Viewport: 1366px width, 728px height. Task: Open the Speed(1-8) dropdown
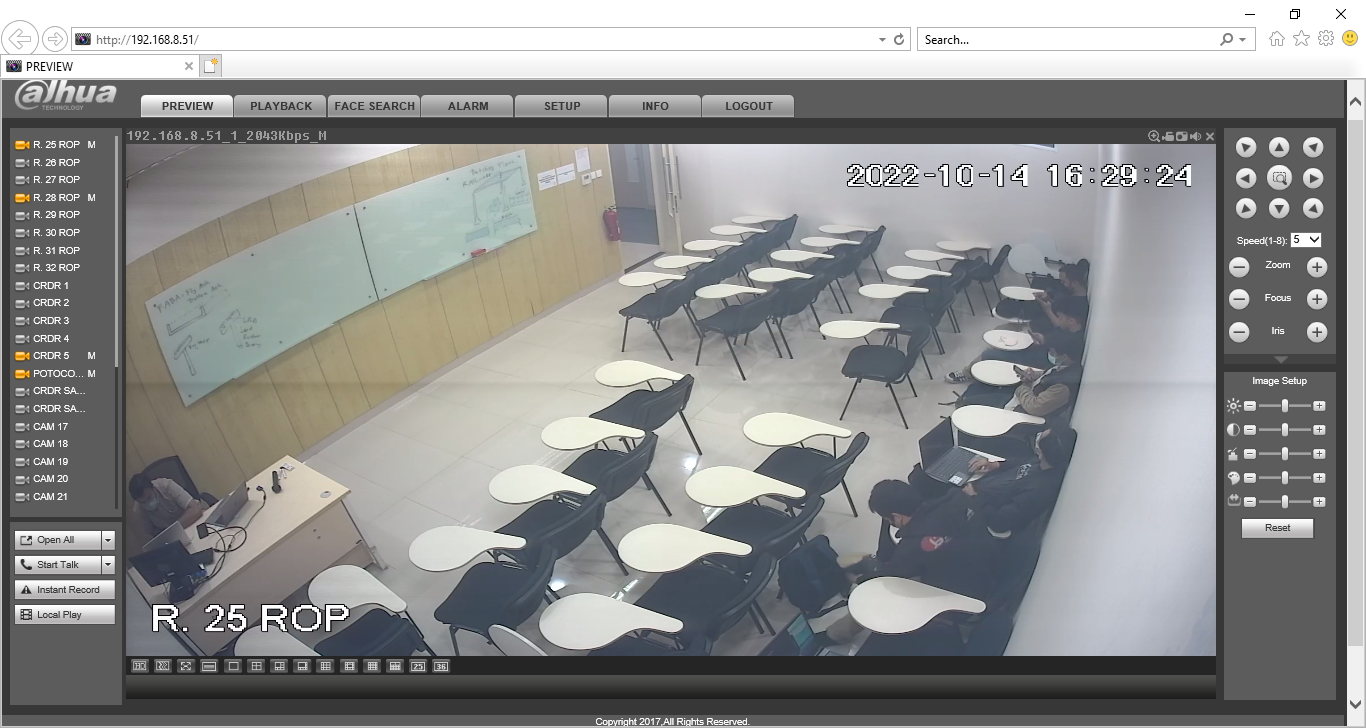click(x=1306, y=240)
